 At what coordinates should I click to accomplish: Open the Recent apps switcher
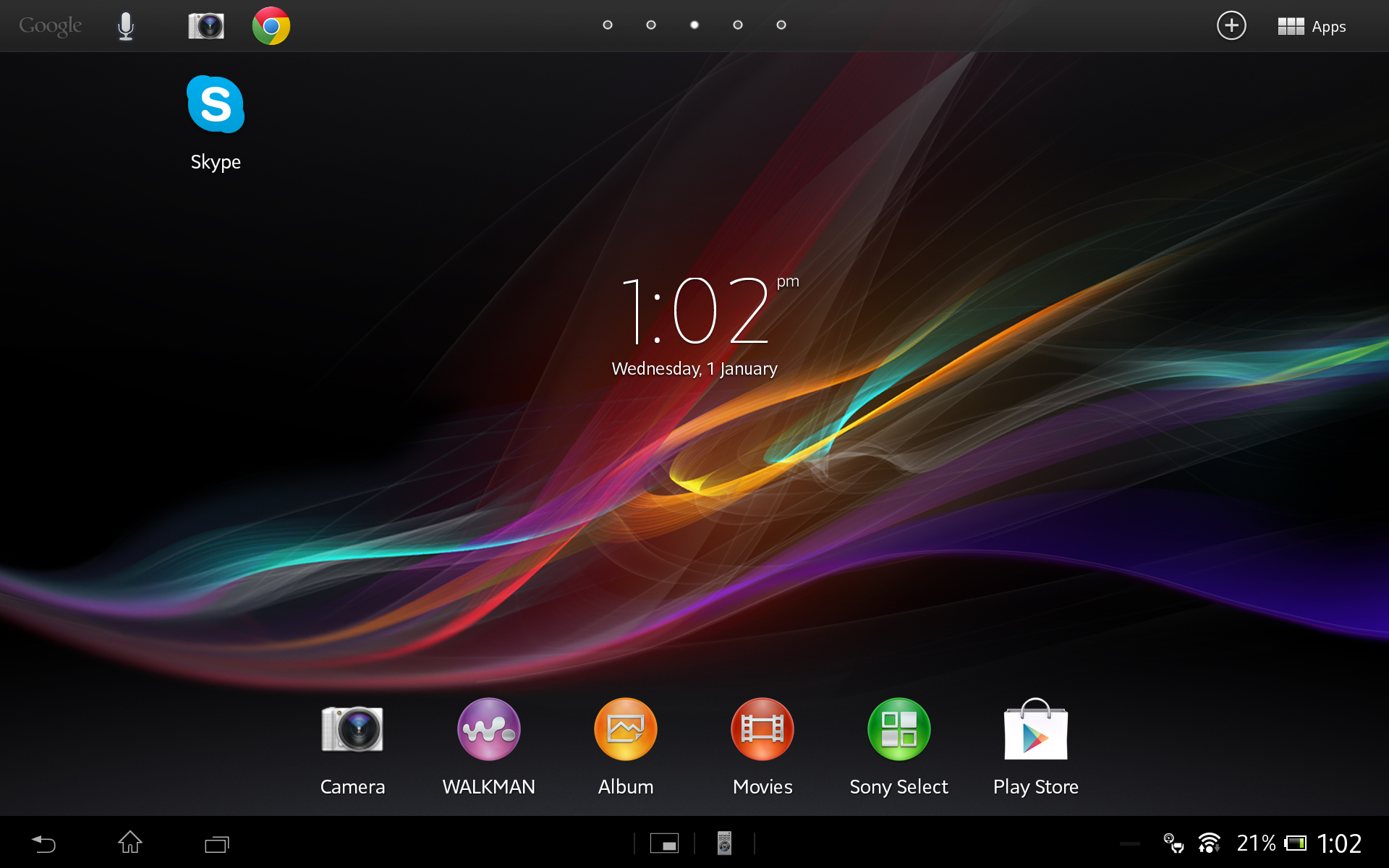(x=217, y=843)
